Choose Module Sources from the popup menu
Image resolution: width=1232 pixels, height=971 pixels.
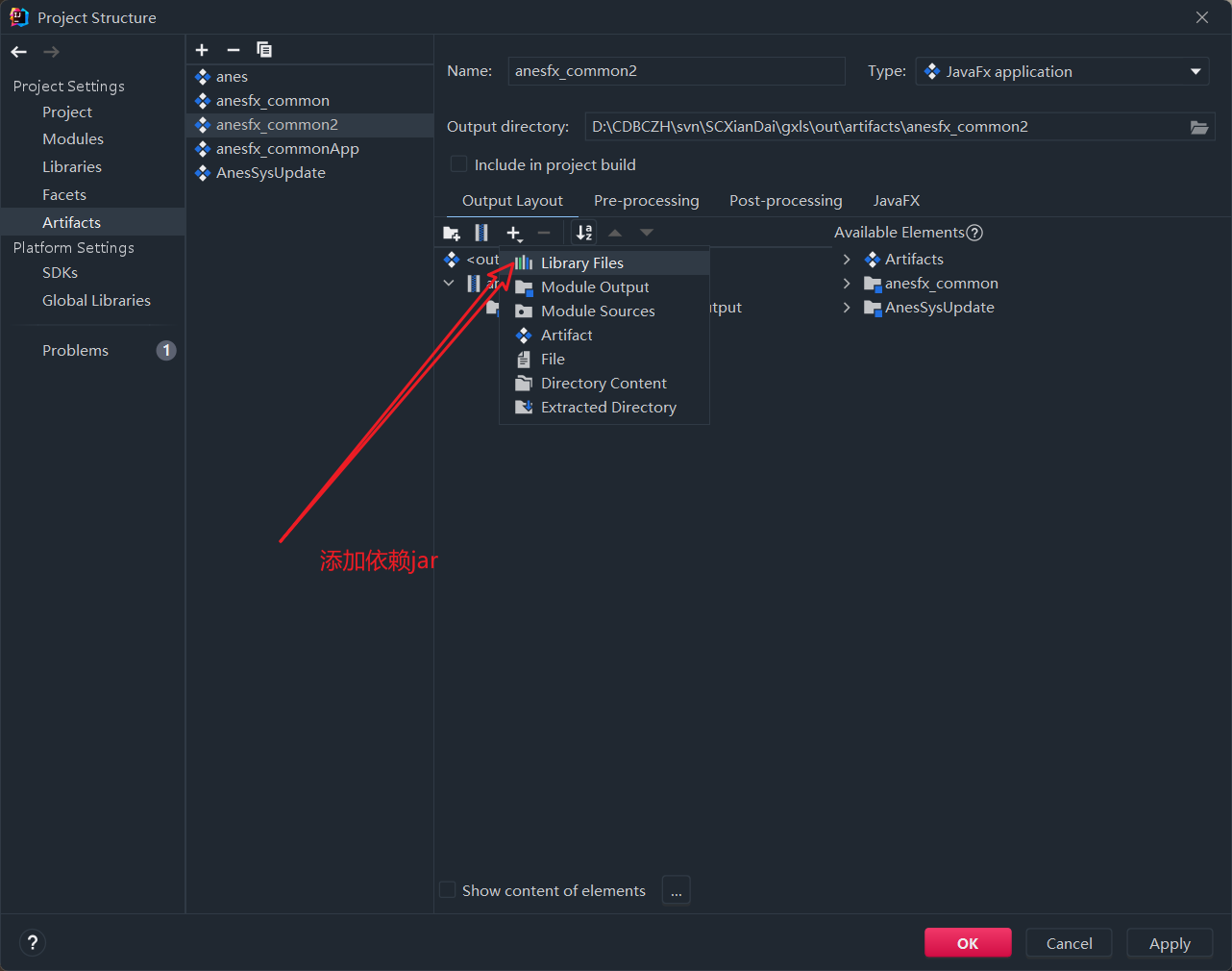click(x=604, y=311)
